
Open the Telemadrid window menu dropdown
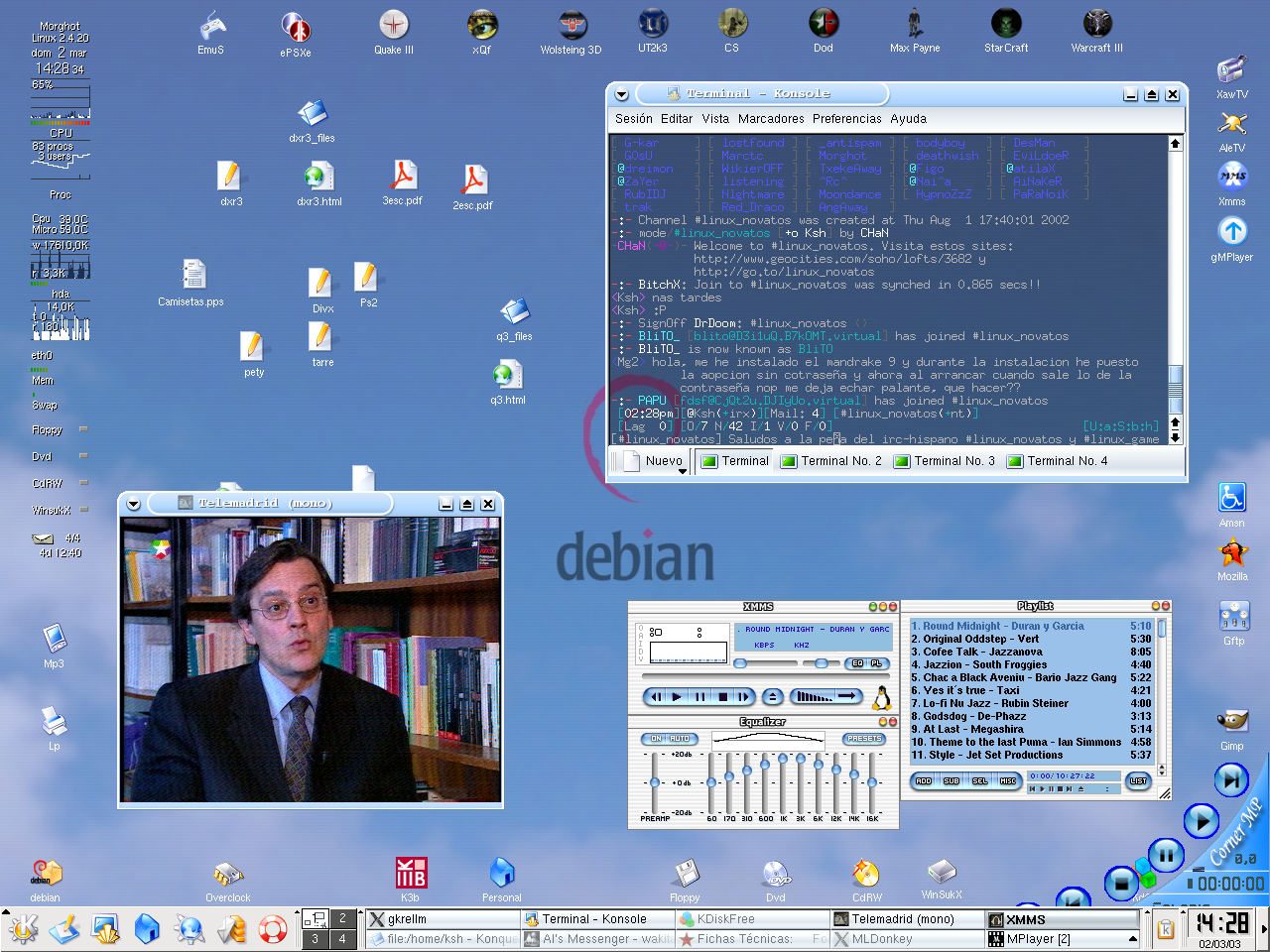(x=134, y=504)
